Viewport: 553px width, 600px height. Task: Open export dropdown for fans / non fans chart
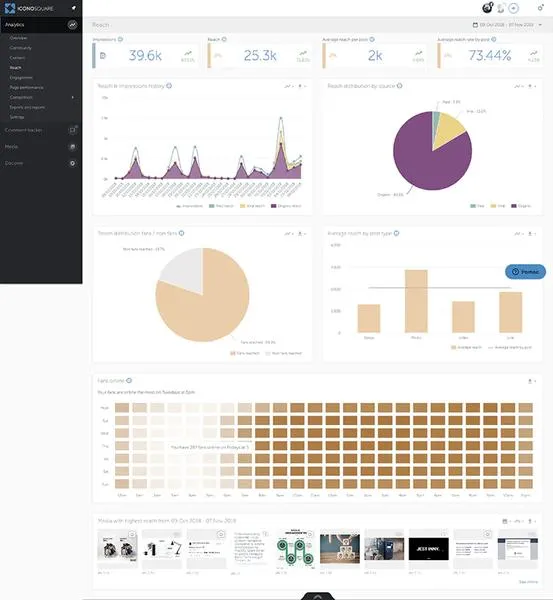coord(302,233)
